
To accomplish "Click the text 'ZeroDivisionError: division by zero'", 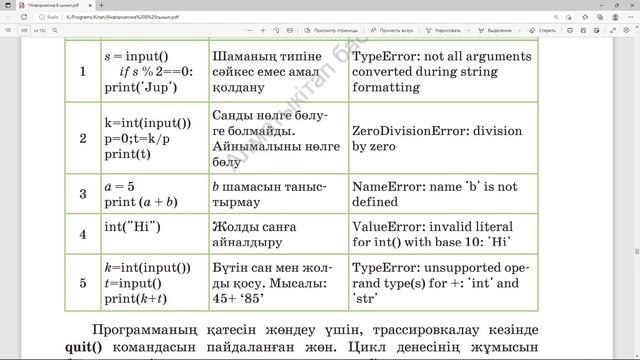I will pos(437,138).
